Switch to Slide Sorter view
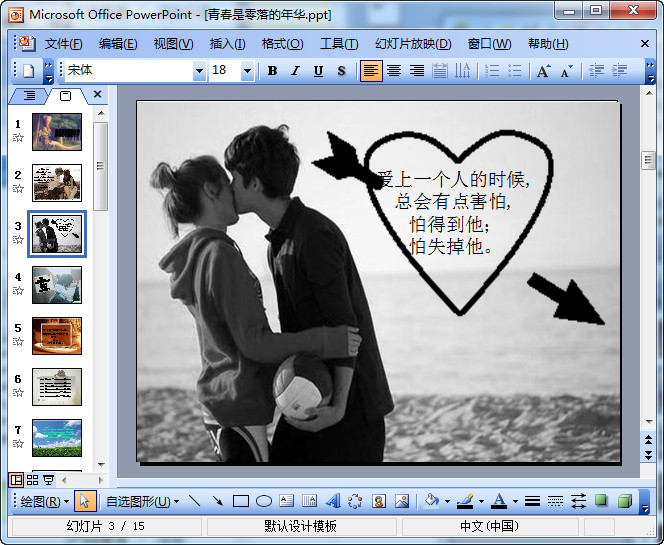The image size is (664, 545). pos(33,480)
